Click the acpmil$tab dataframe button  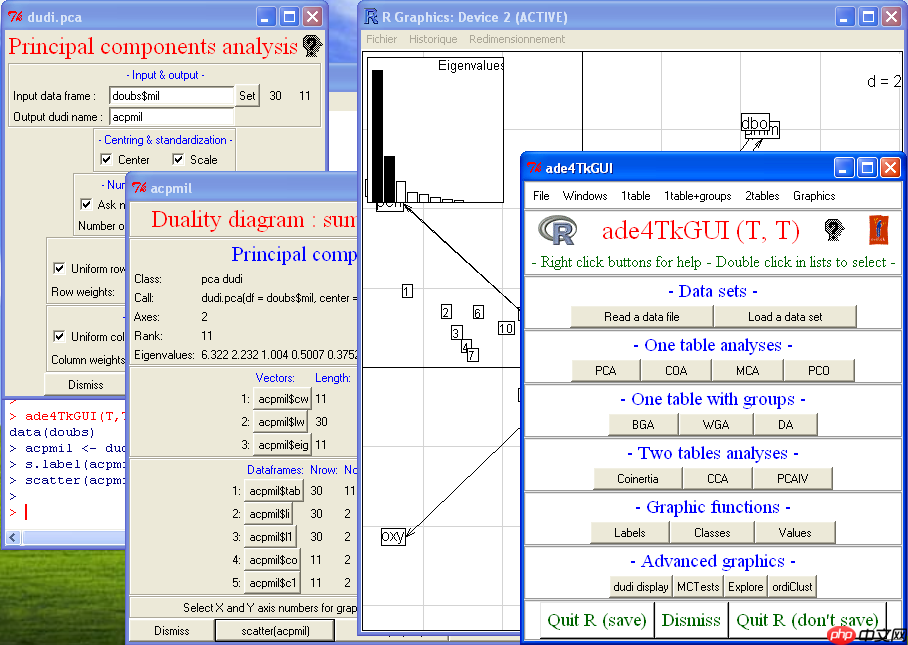(274, 490)
